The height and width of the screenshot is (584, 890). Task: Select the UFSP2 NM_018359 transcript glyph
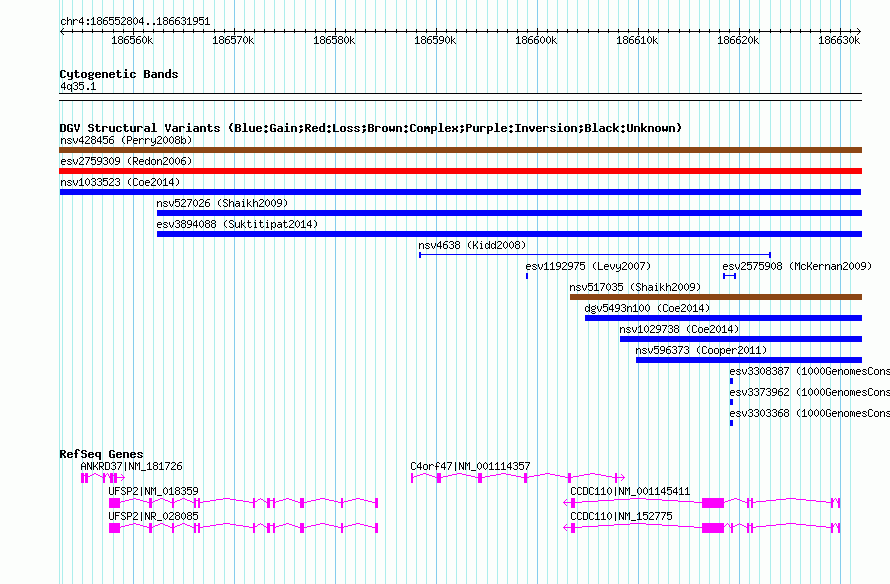pyautogui.click(x=244, y=503)
